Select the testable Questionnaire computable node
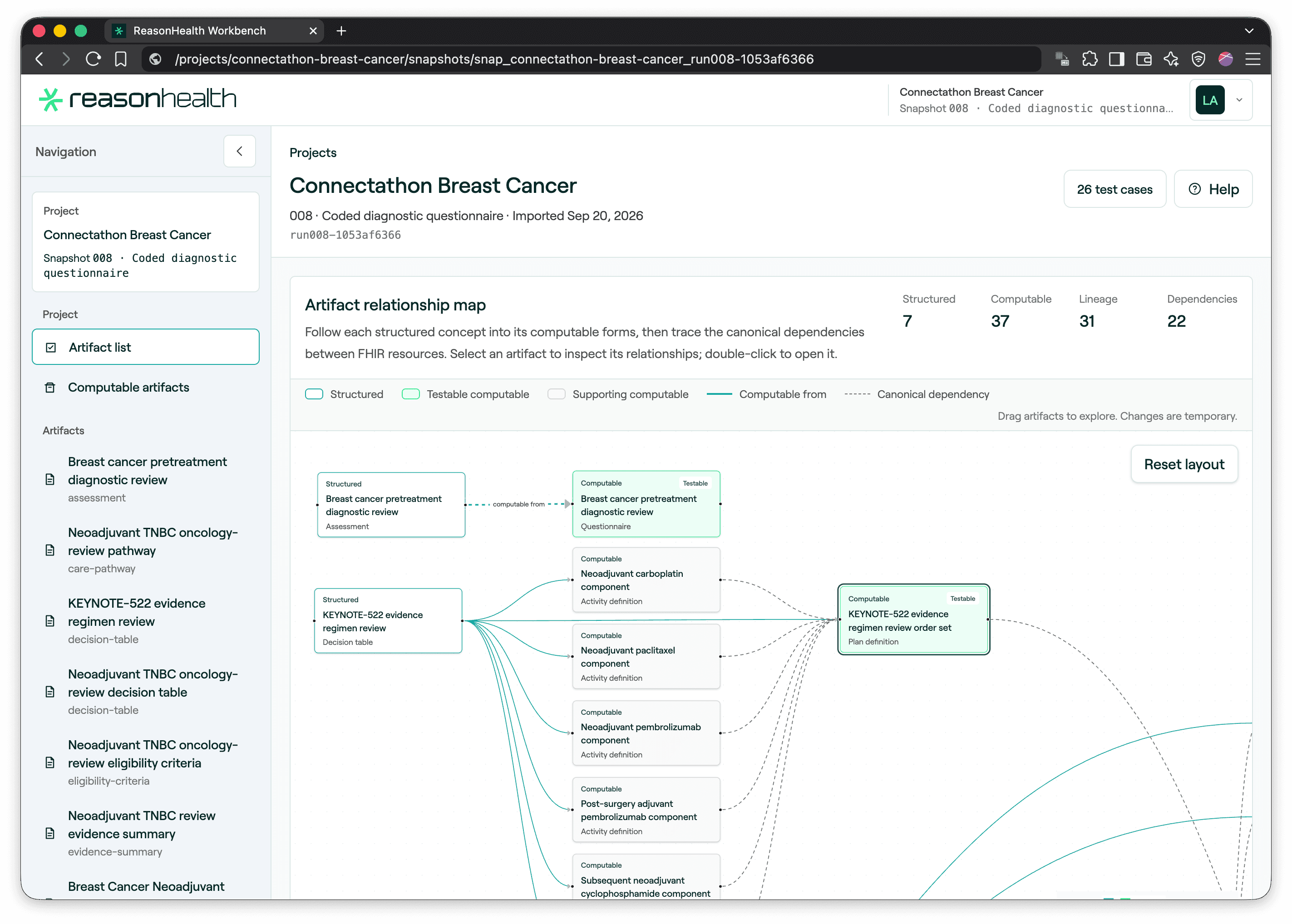Image resolution: width=1292 pixels, height=924 pixels. pyautogui.click(x=646, y=504)
